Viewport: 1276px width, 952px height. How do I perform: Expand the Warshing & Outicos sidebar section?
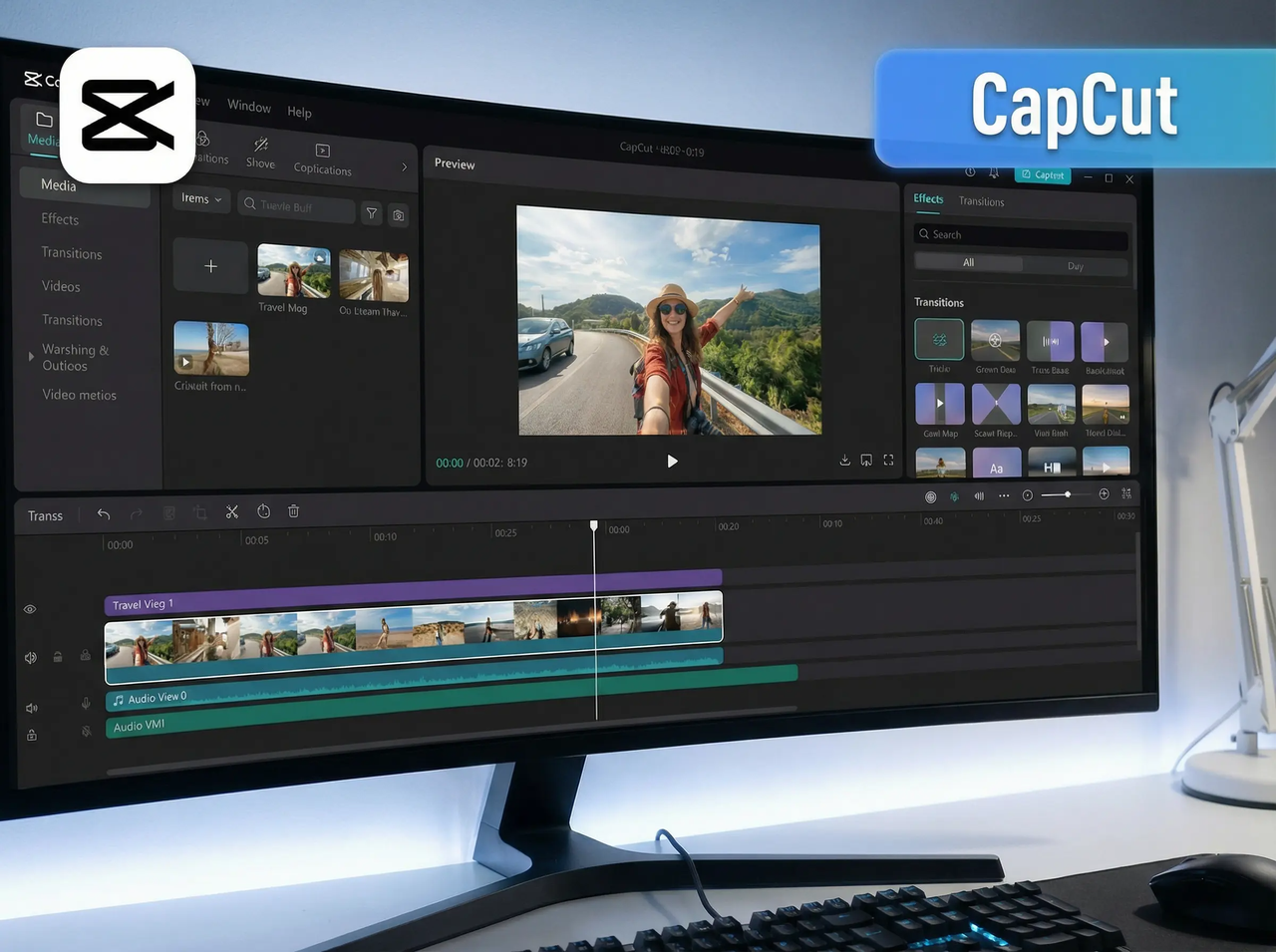click(x=30, y=357)
